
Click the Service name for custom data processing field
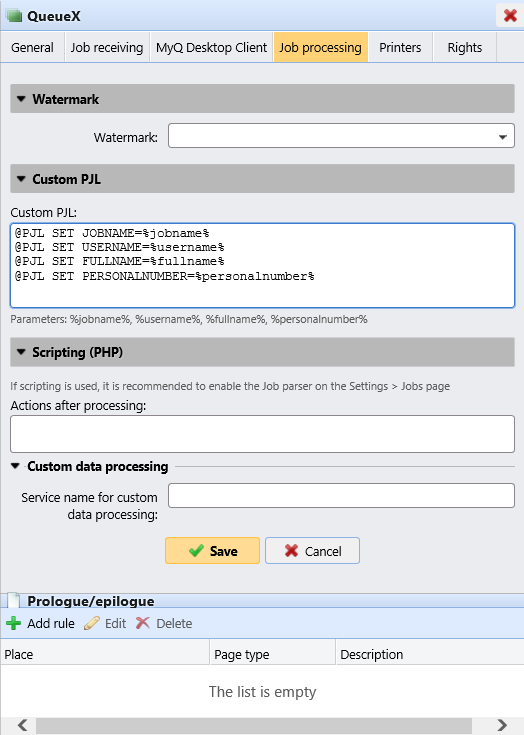point(341,495)
